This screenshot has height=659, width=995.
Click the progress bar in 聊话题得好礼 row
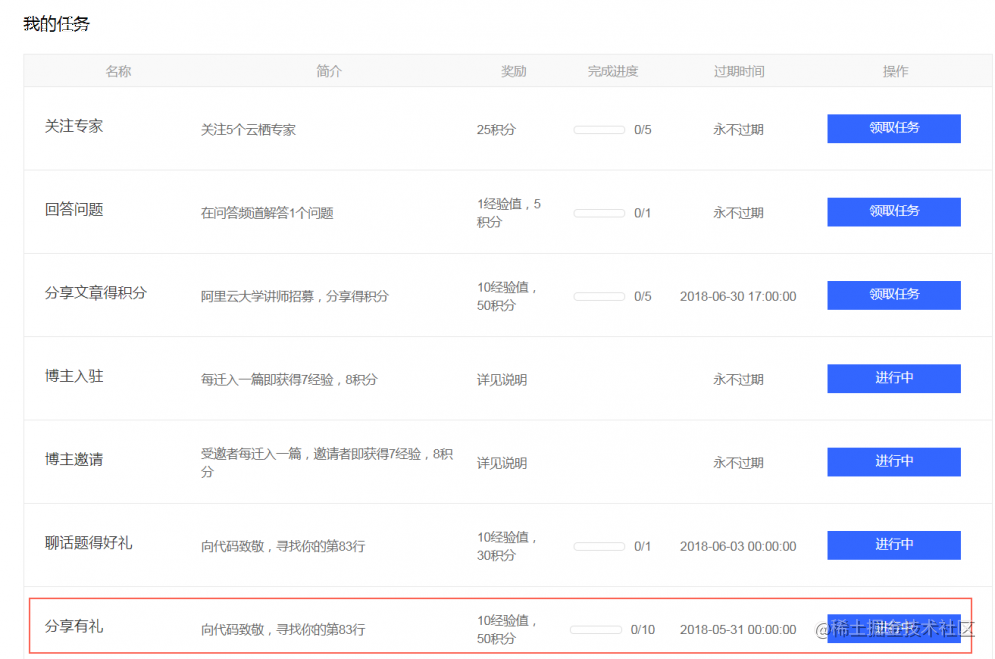(599, 546)
